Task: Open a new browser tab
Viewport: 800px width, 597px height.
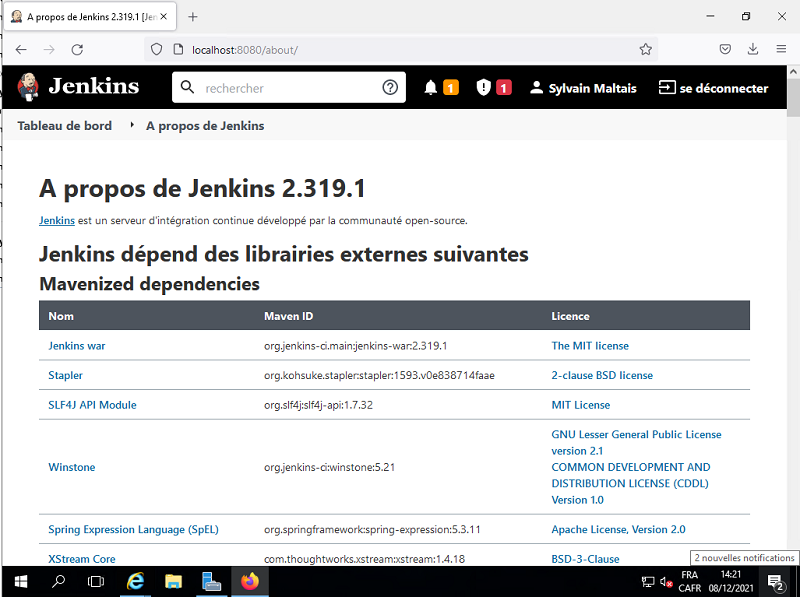Action: 193,17
